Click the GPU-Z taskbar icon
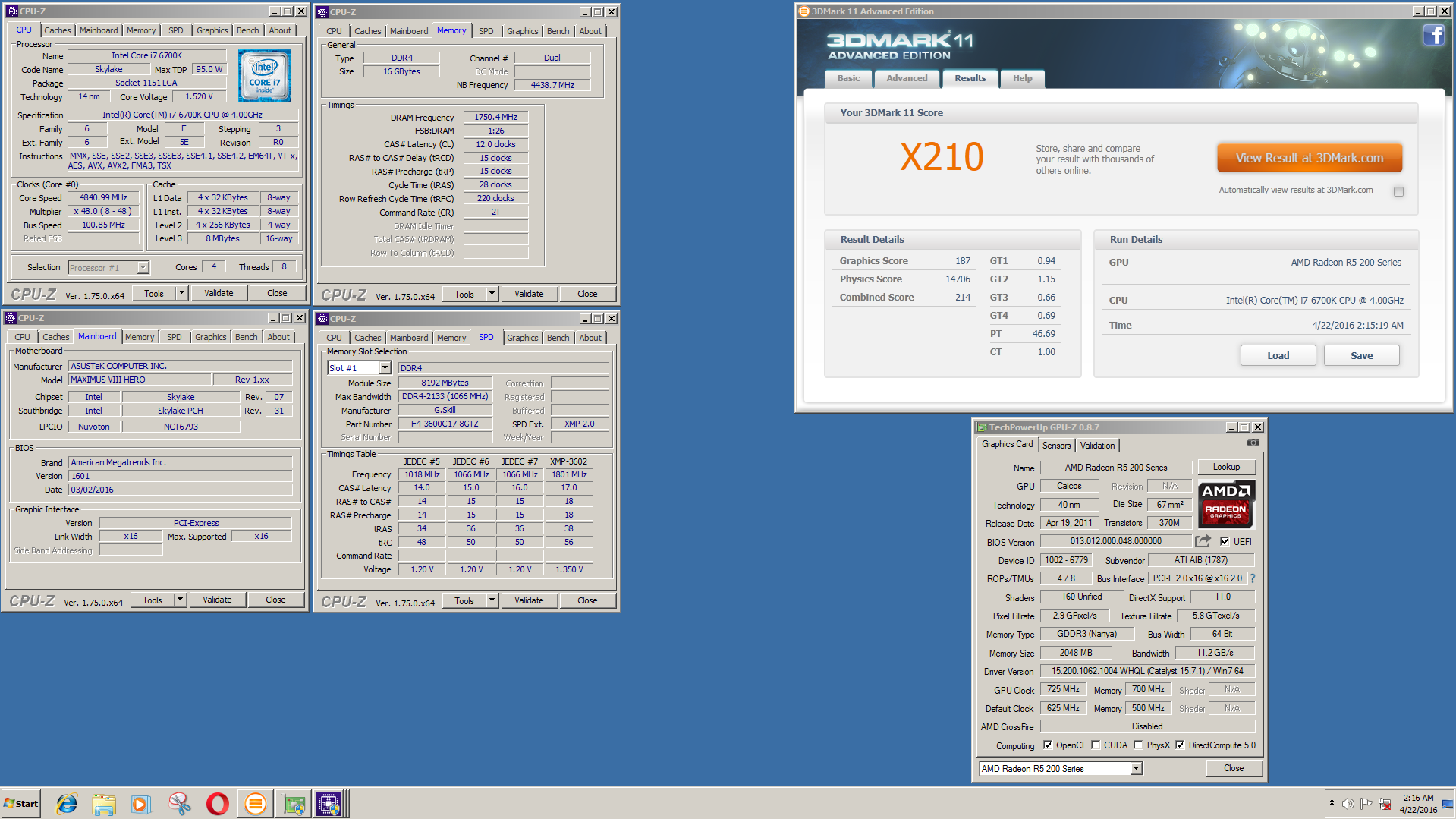 (294, 804)
